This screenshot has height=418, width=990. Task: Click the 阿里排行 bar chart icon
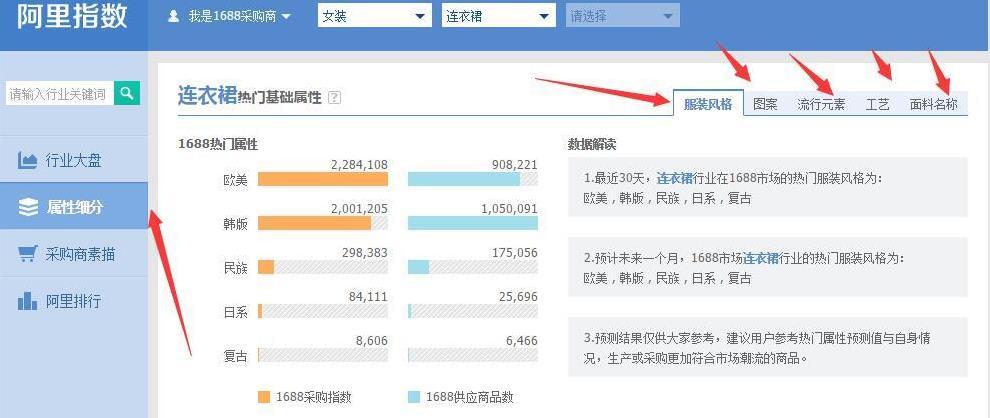[x=28, y=301]
